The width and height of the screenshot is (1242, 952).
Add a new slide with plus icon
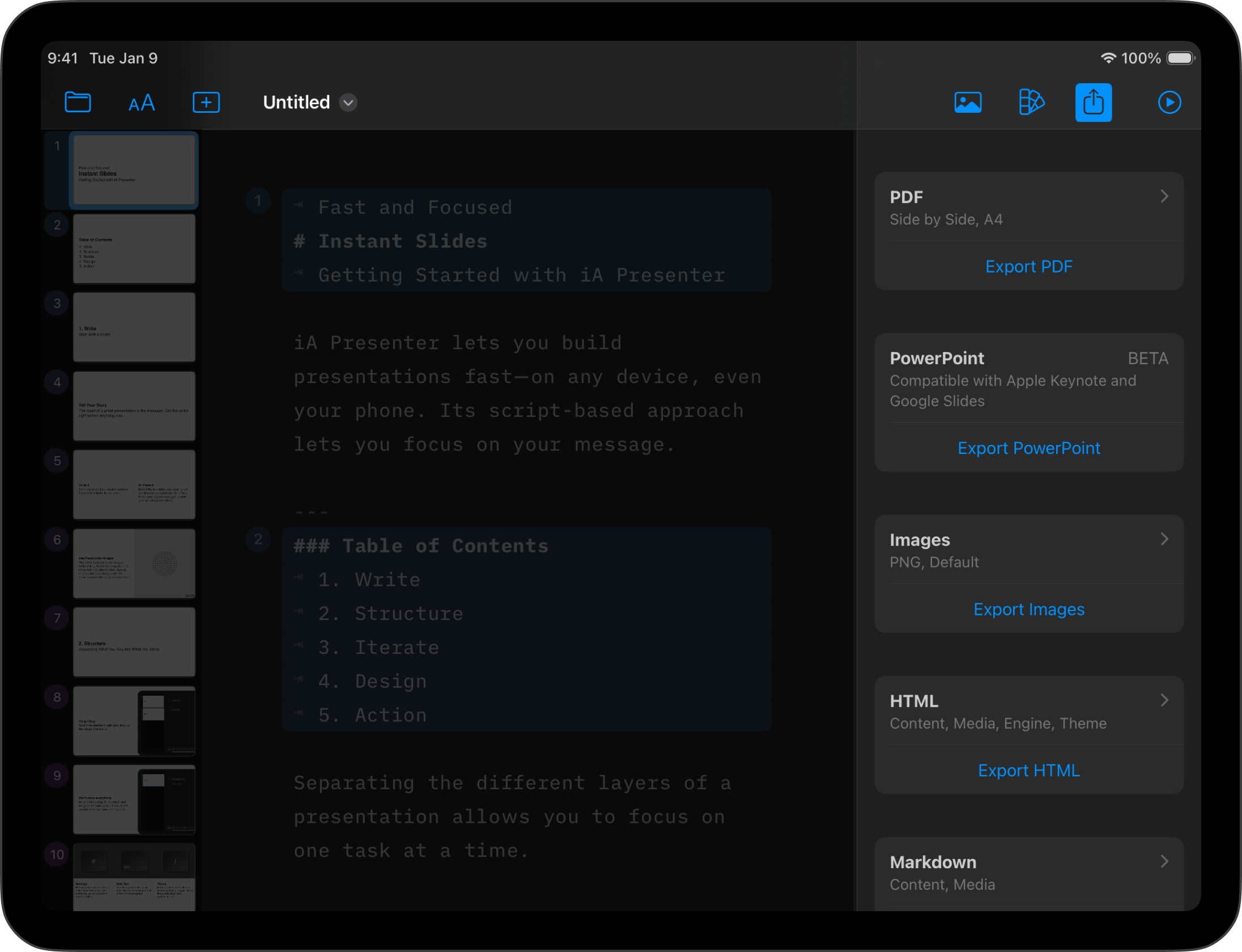pyautogui.click(x=206, y=103)
